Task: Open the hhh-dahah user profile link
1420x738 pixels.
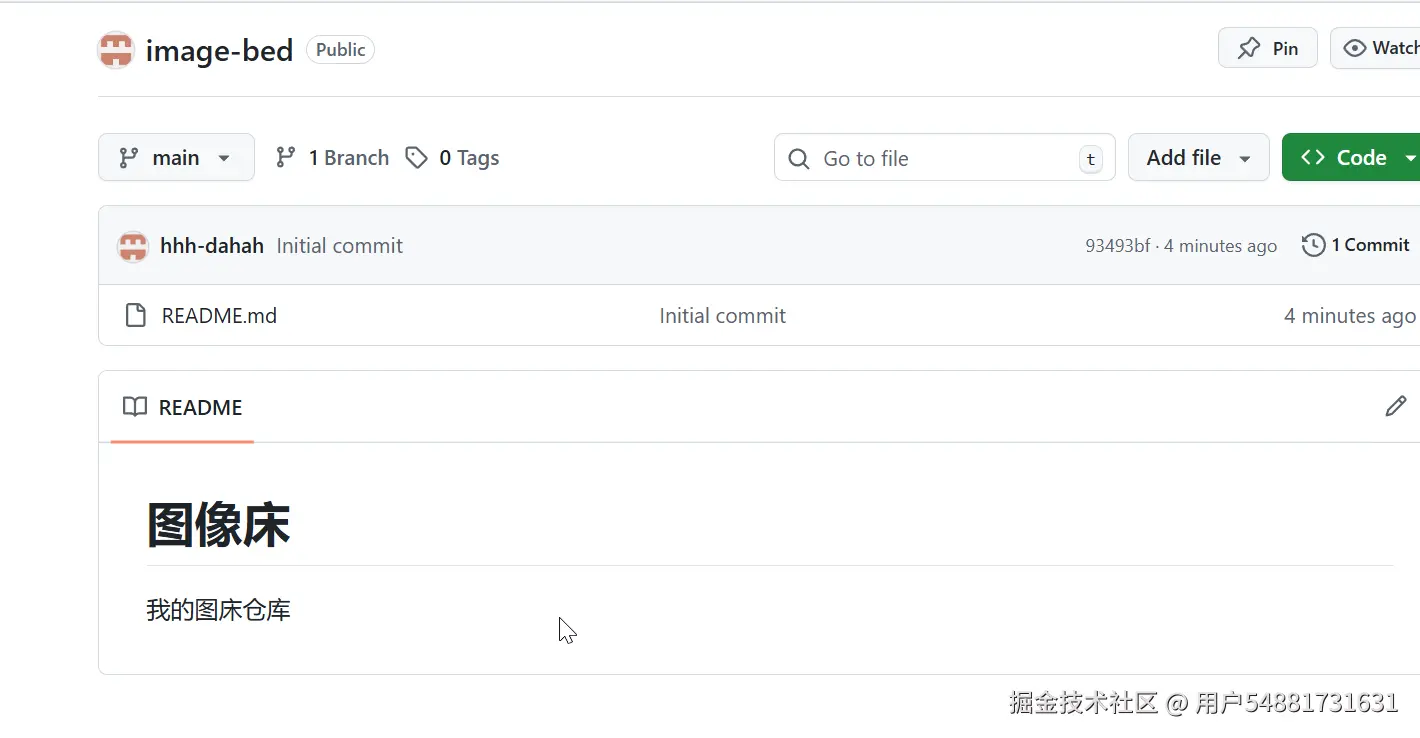Action: (x=212, y=246)
